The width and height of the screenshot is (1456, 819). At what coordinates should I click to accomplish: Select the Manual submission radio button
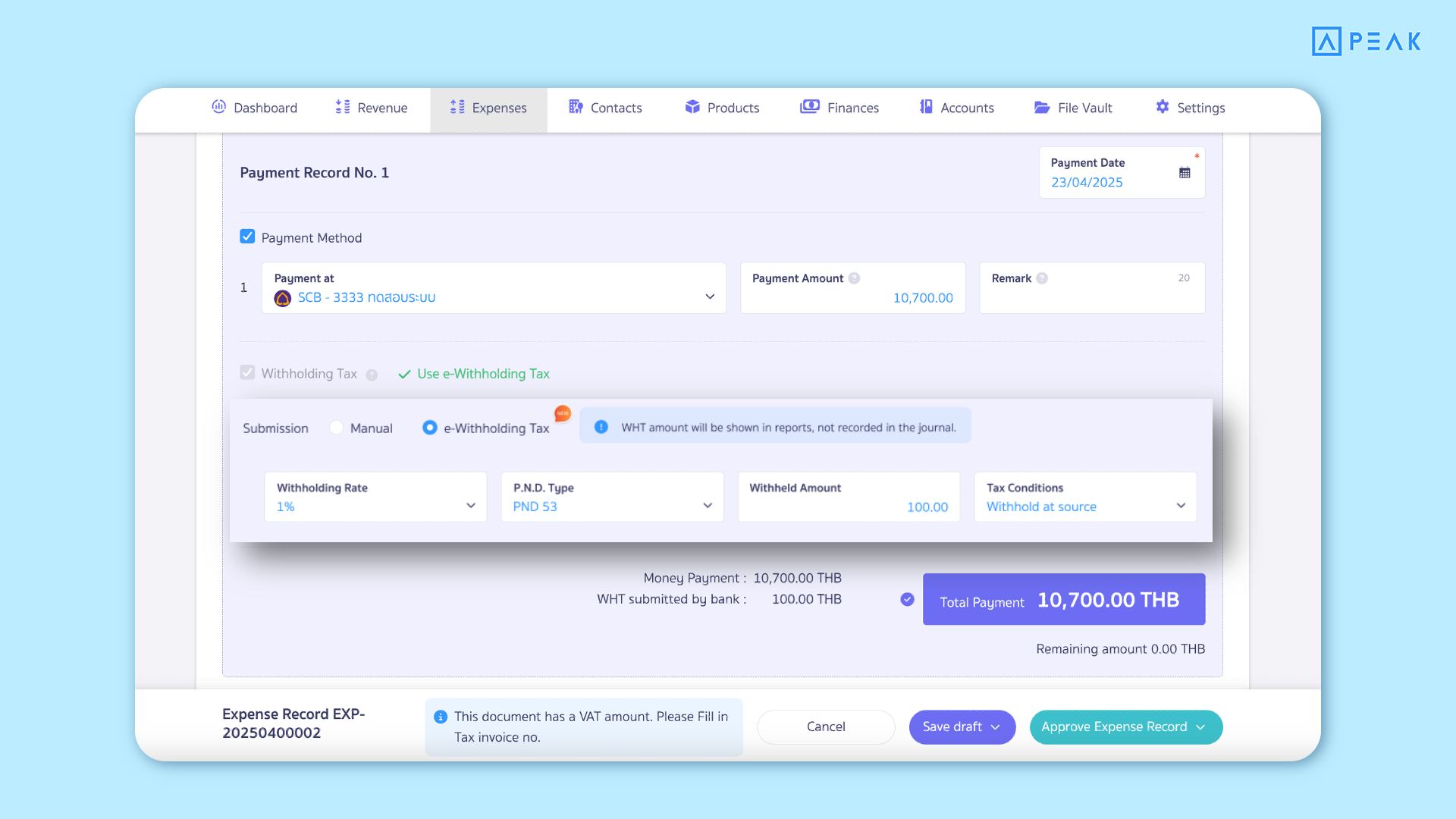[x=337, y=427]
